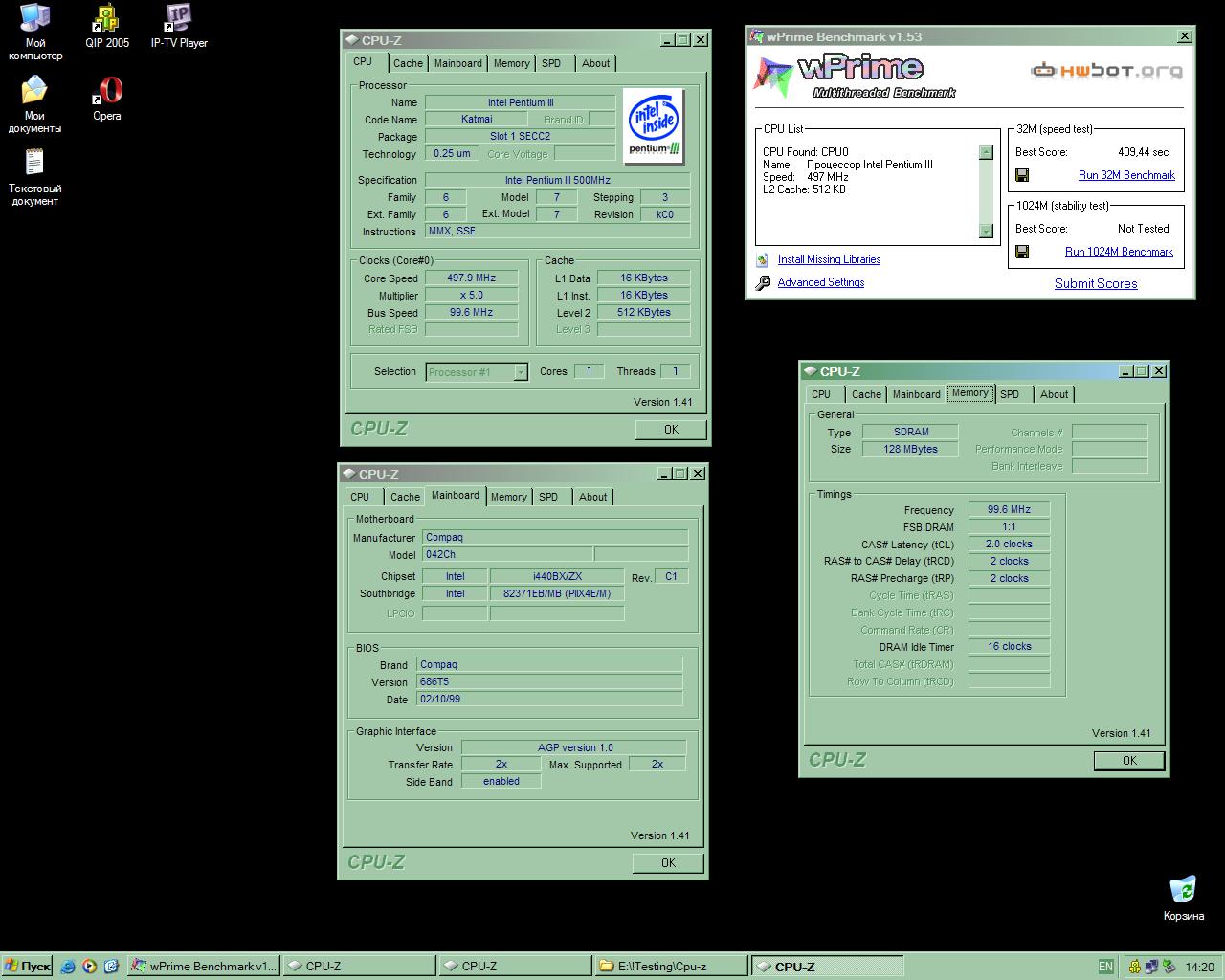The height and width of the screenshot is (980, 1225).
Task: Click the Internet Explorer quick launch icon
Action: tap(68, 967)
